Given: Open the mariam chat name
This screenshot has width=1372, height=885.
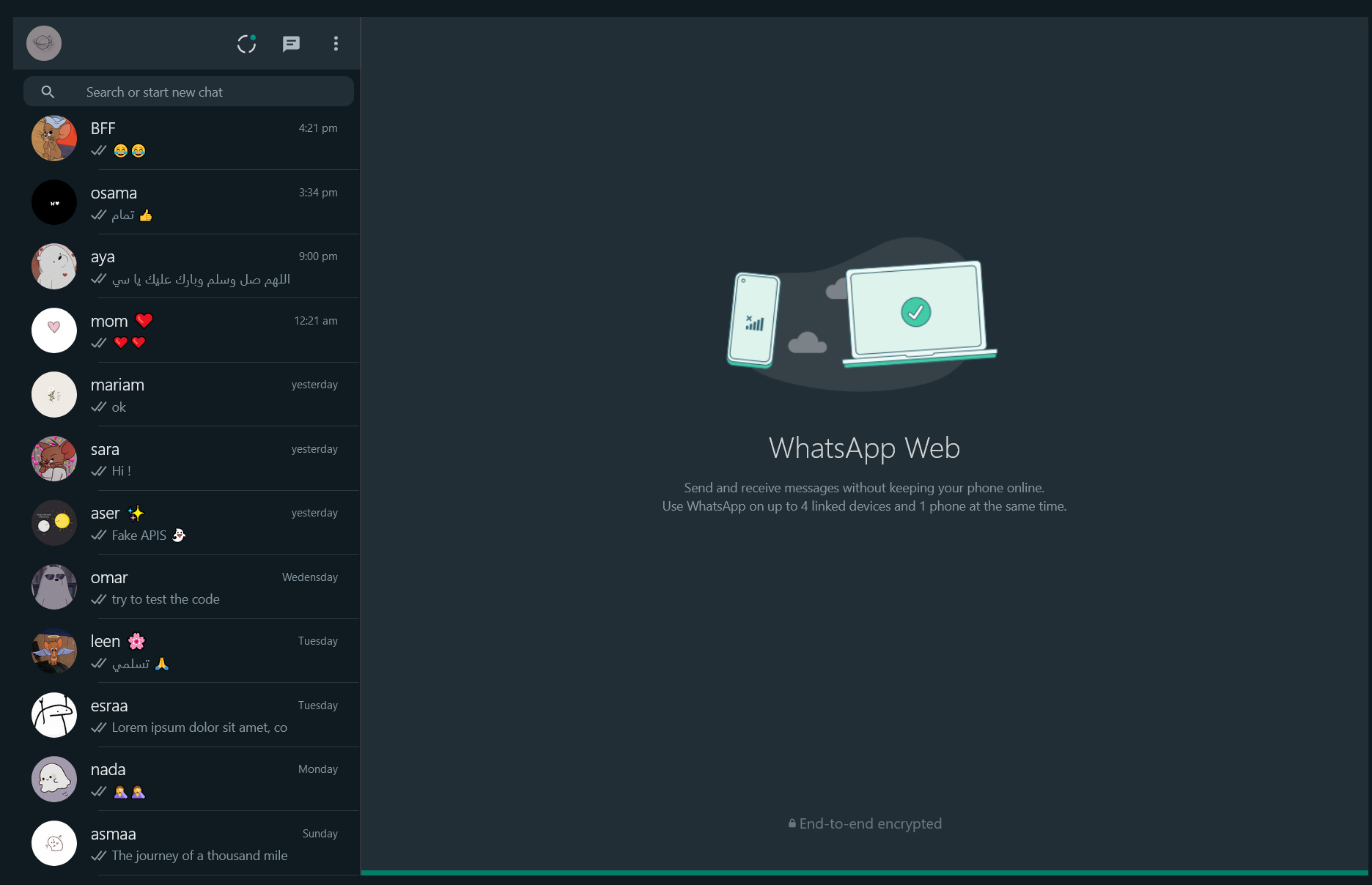Looking at the screenshot, I should (117, 385).
